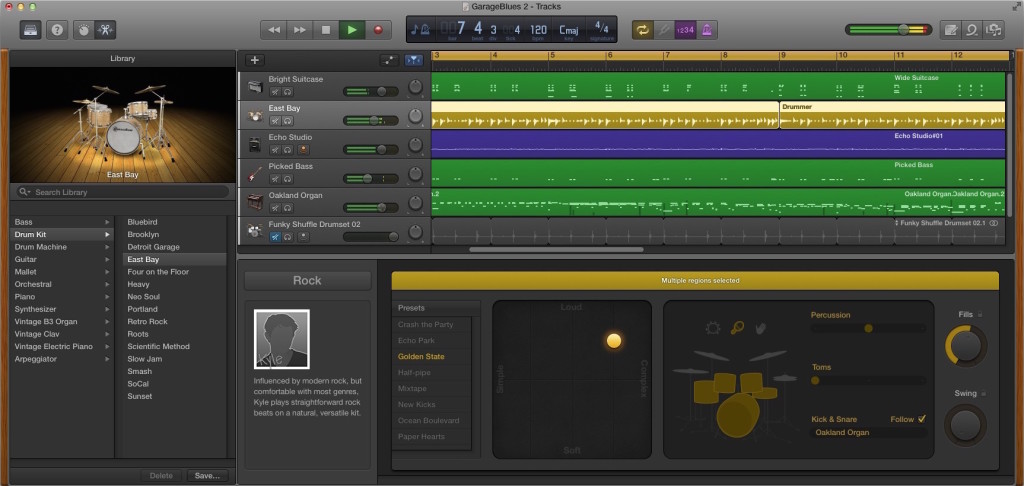The image size is (1024, 486).
Task: Solo the Bright Suitcase track
Action: (287, 91)
